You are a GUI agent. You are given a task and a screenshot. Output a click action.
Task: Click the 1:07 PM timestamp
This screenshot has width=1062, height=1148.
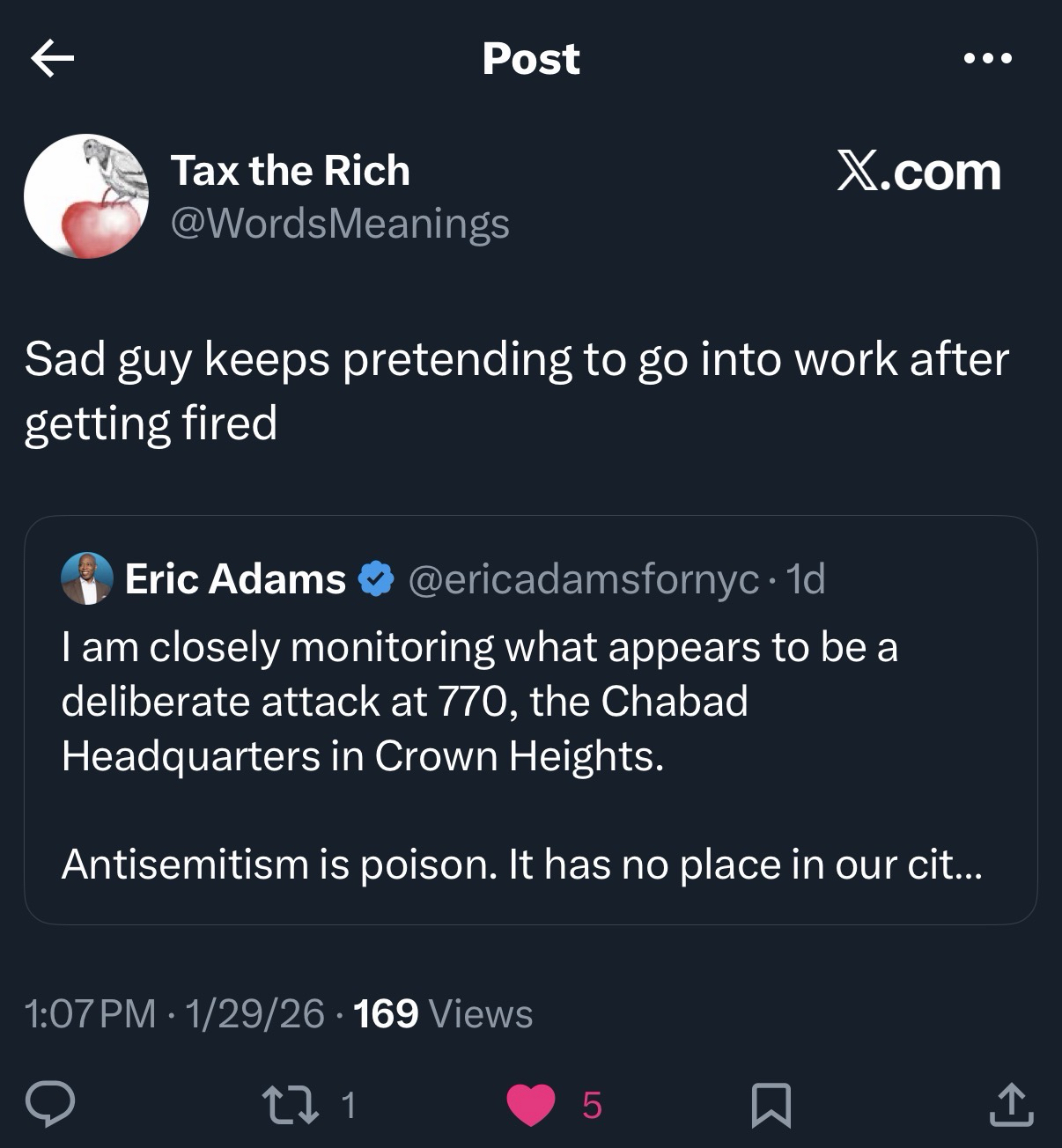91,1013
